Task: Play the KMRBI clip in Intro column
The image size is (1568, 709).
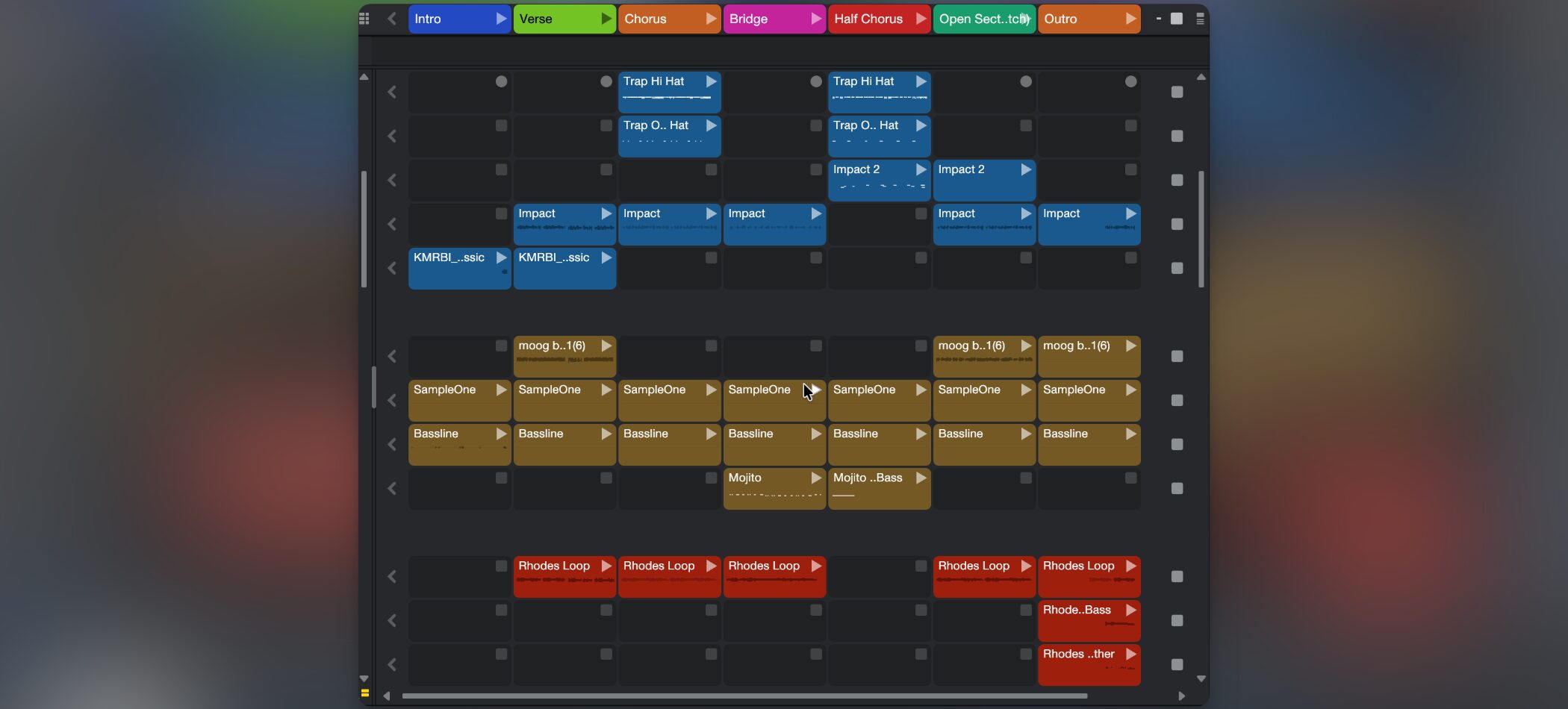Action: tap(501, 257)
